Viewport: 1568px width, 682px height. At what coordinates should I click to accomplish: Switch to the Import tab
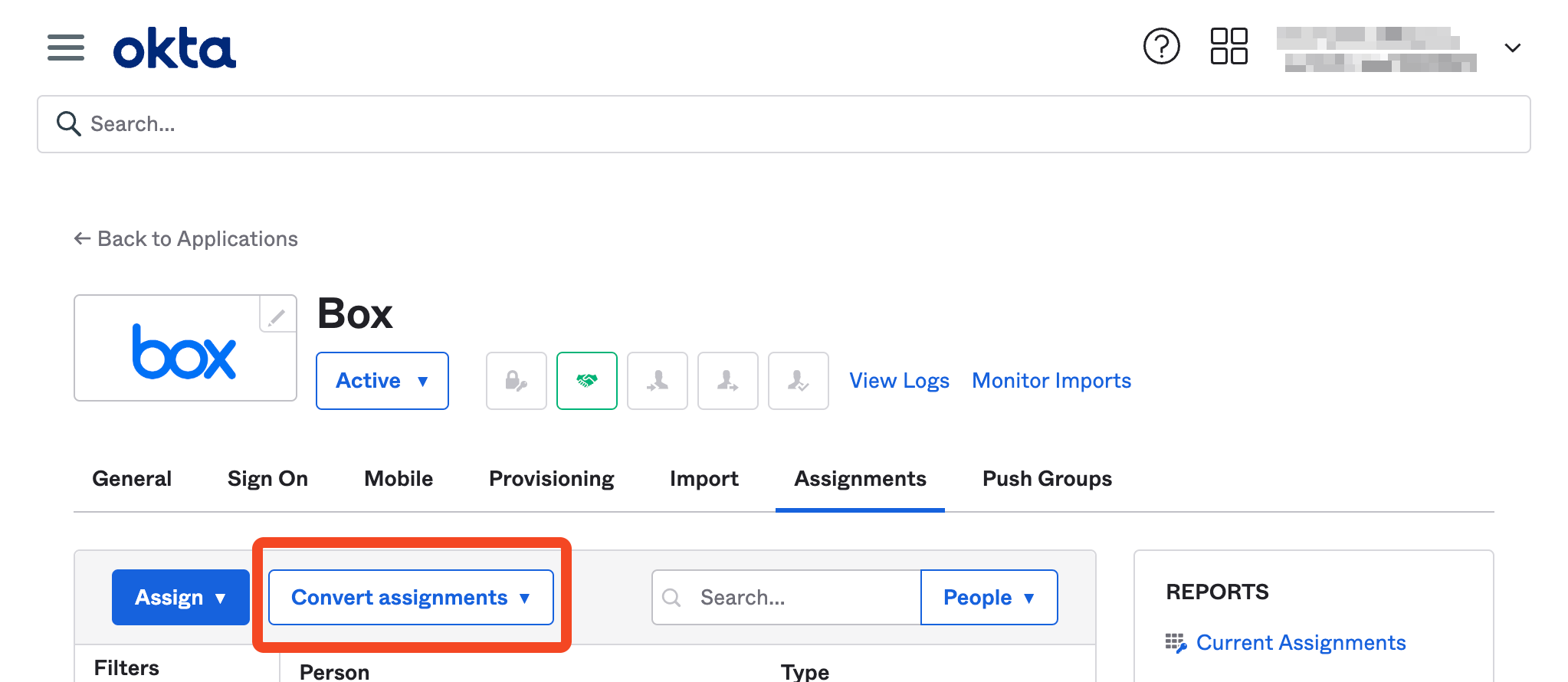pos(704,479)
